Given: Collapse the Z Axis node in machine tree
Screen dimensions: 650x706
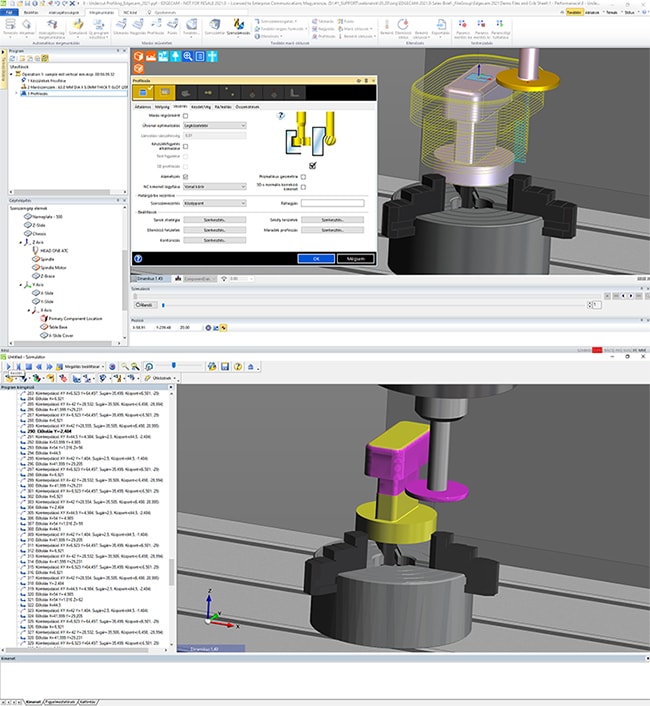Looking at the screenshot, I should tap(21, 243).
